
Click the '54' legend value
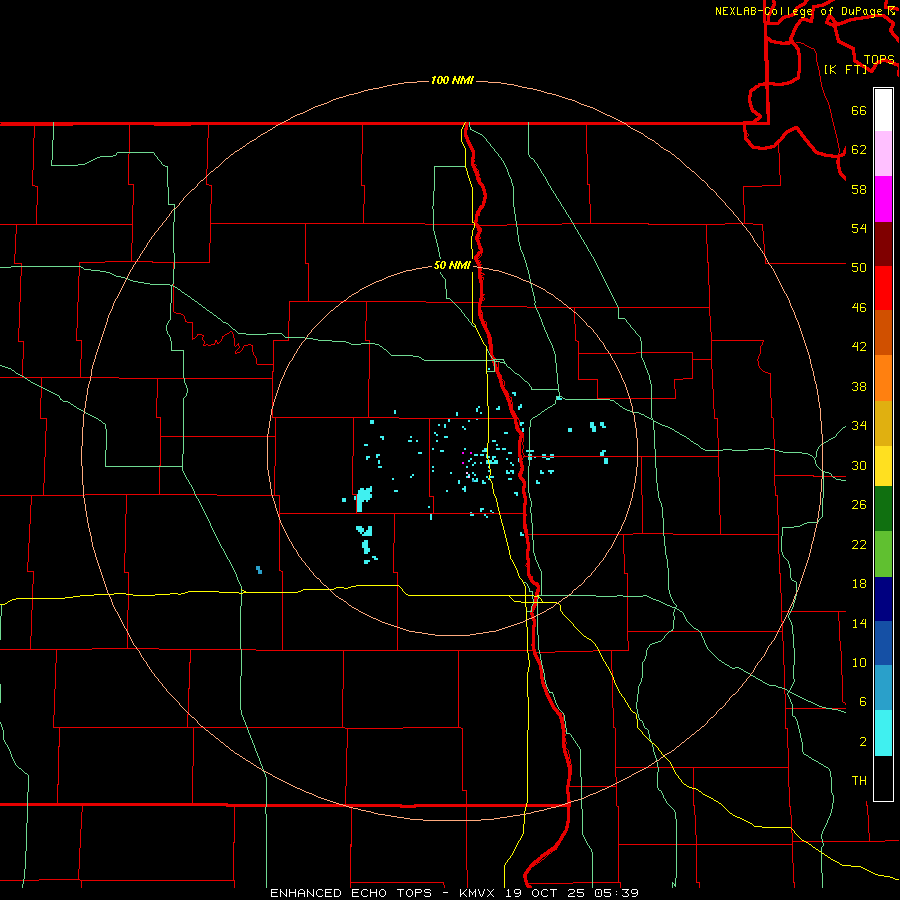[859, 228]
